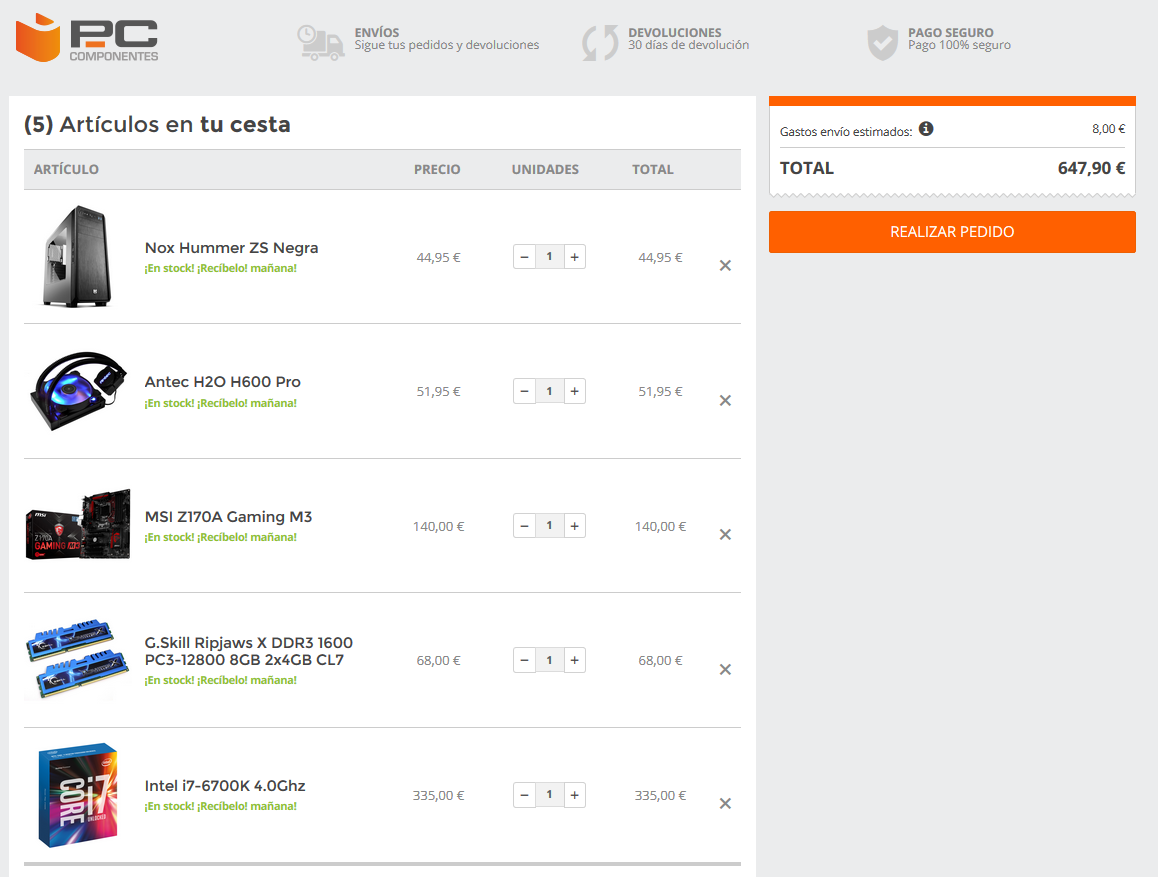
Task: Click the Antec liquid cooler thumbnail
Action: 78,391
